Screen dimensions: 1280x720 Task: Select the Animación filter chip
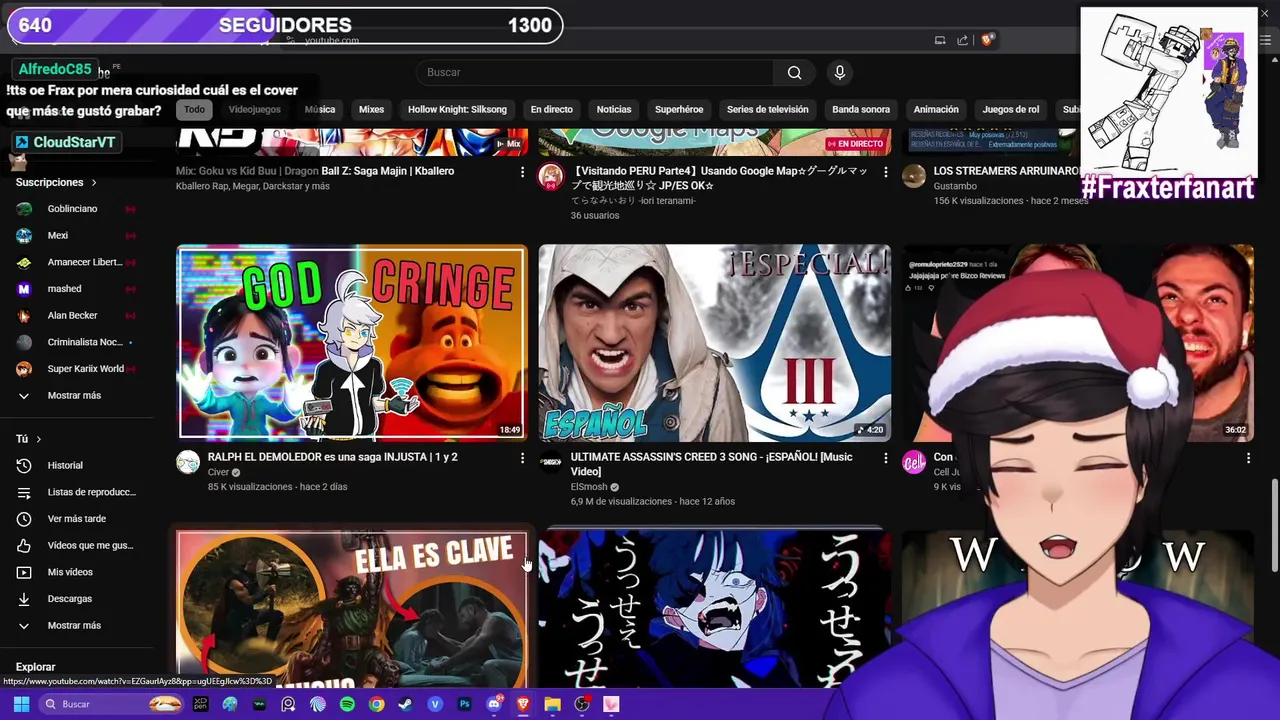tap(936, 109)
